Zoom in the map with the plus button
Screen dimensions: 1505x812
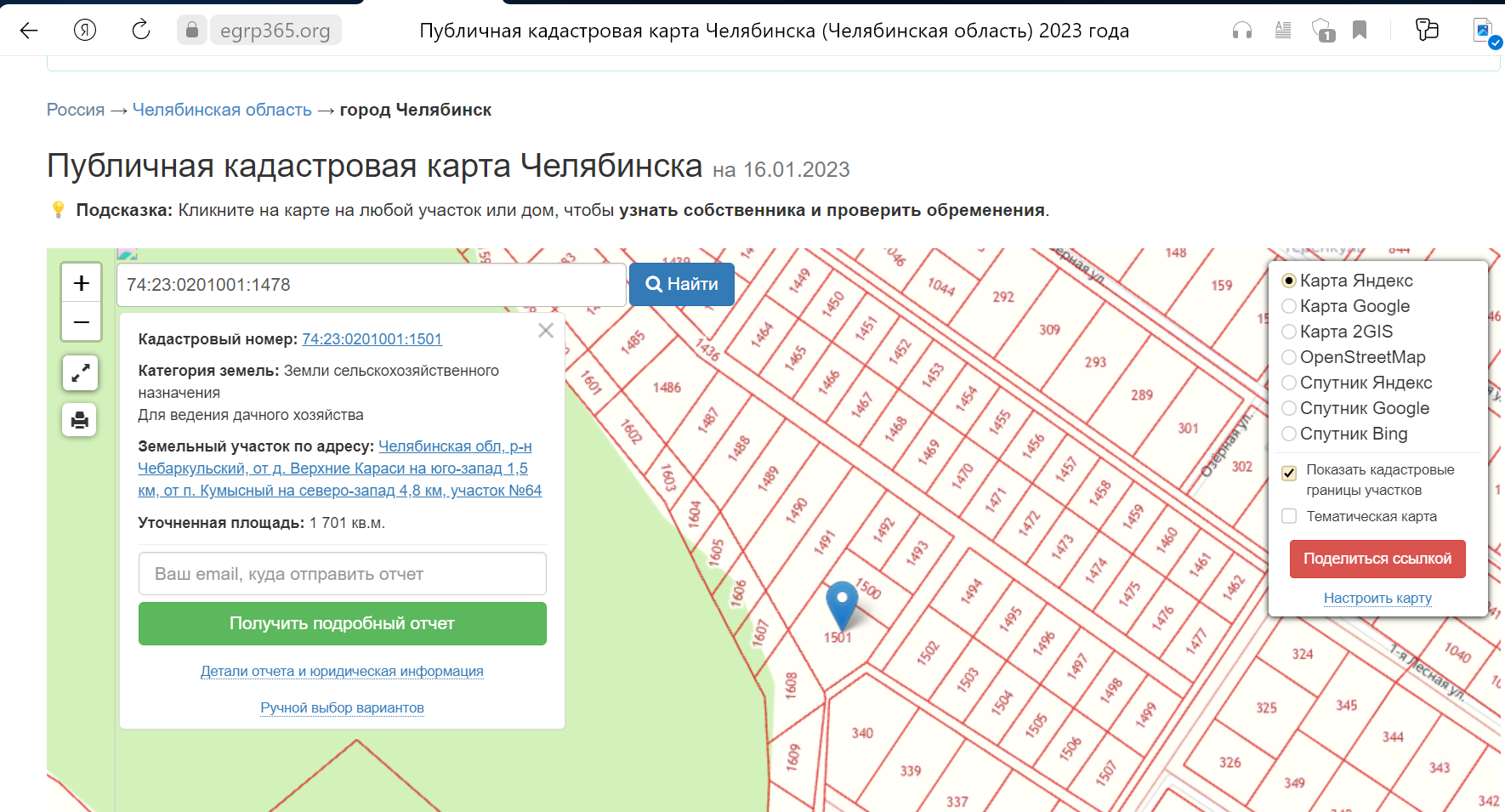(x=82, y=282)
